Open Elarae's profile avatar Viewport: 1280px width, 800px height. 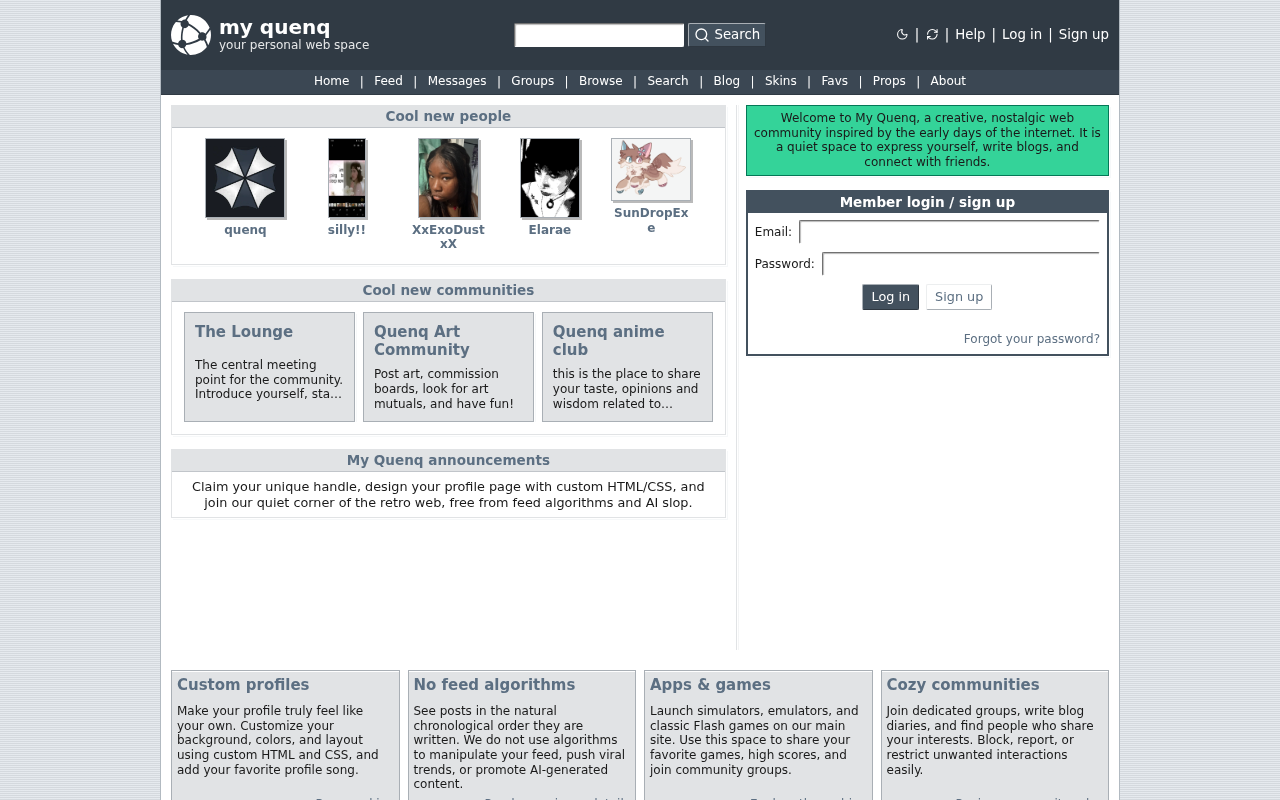(x=550, y=178)
